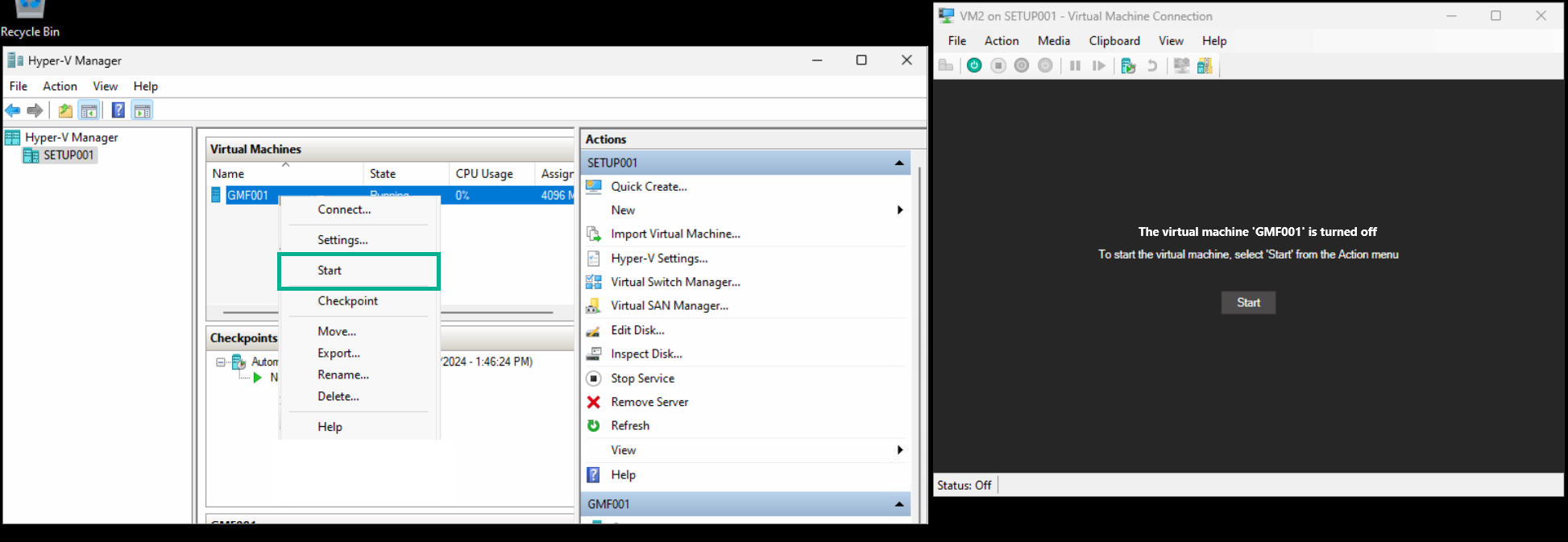Select Connect... from the context menu

point(344,209)
